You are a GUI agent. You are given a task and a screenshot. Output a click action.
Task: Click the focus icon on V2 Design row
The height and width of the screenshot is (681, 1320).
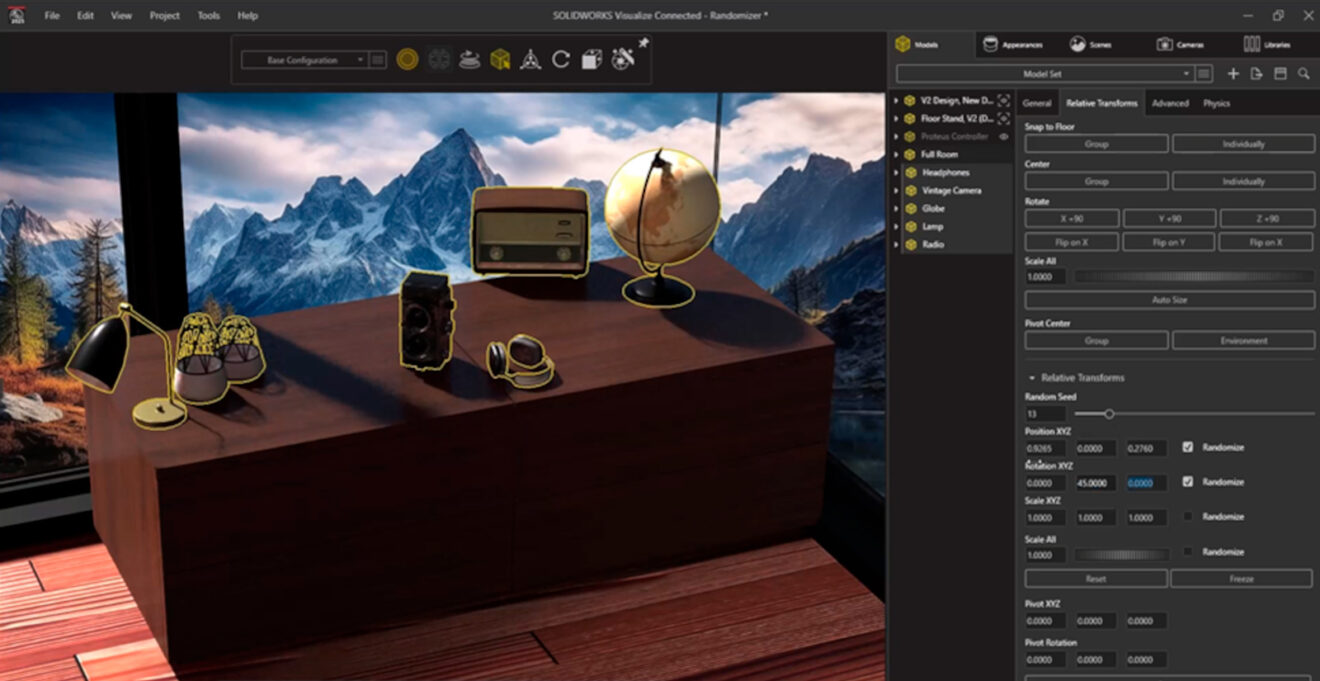pos(1003,100)
